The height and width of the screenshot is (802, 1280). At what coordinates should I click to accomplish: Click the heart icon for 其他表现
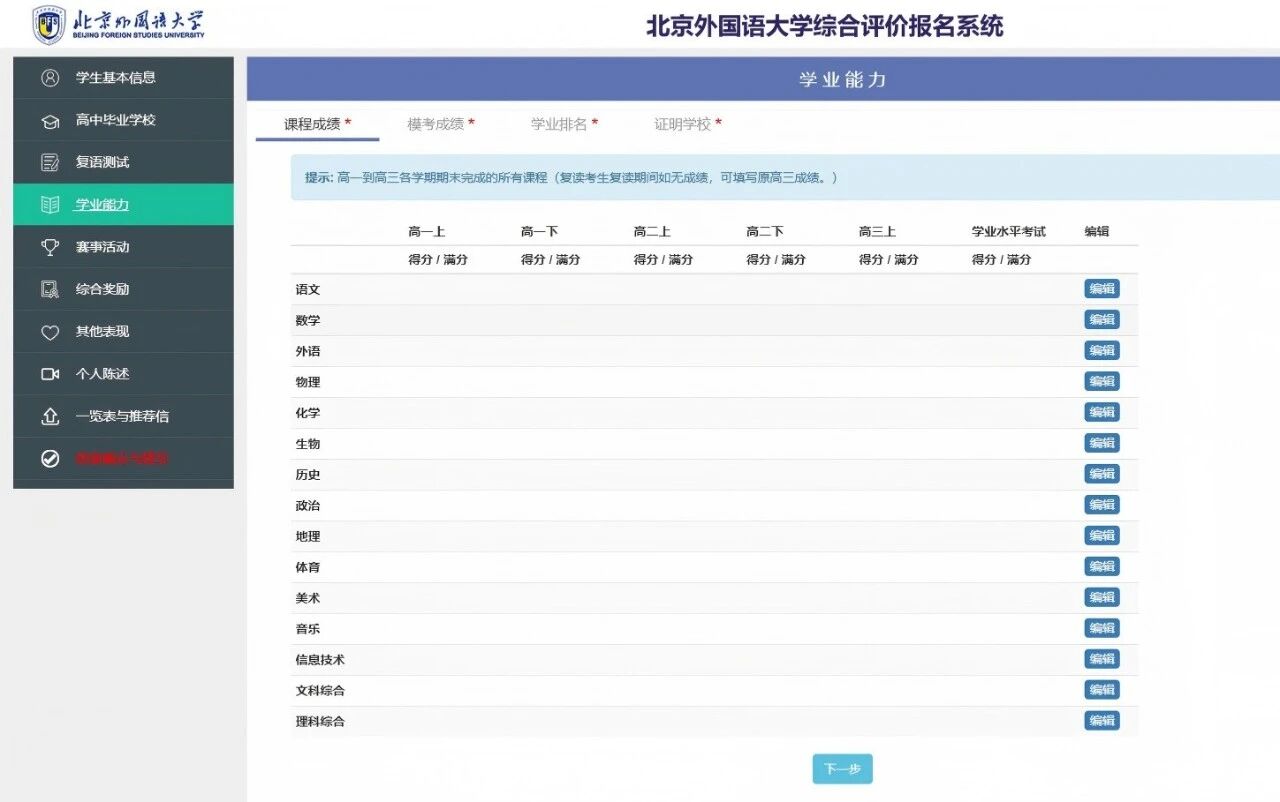coord(50,332)
